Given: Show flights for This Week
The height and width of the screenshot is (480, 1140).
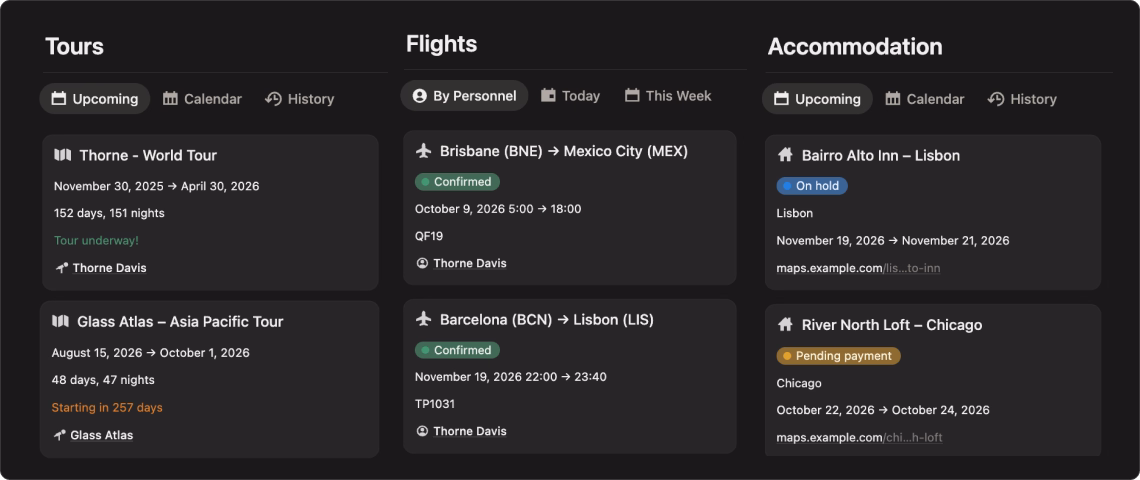Looking at the screenshot, I should [x=668, y=96].
